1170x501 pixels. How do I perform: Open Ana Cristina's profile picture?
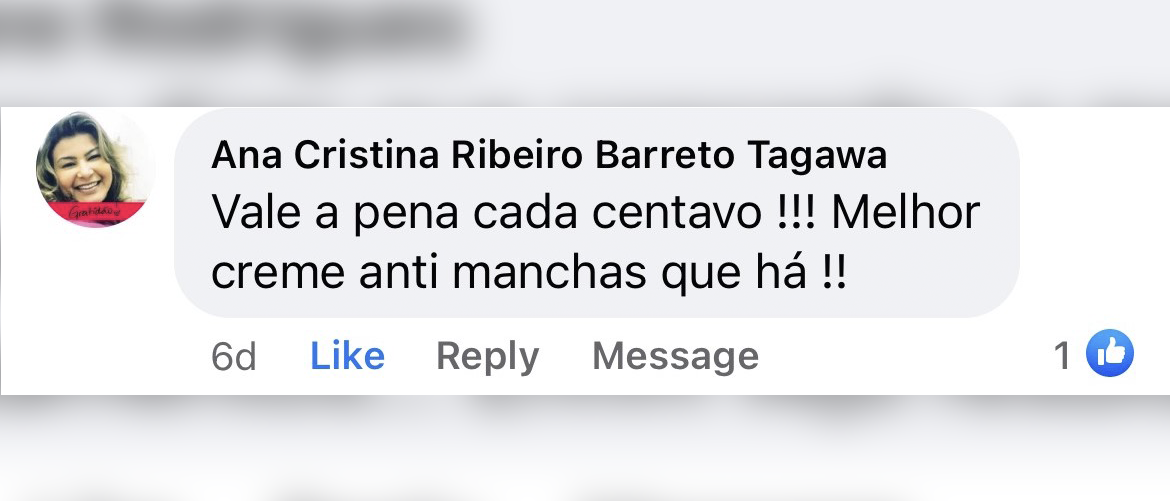pyautogui.click(x=95, y=168)
